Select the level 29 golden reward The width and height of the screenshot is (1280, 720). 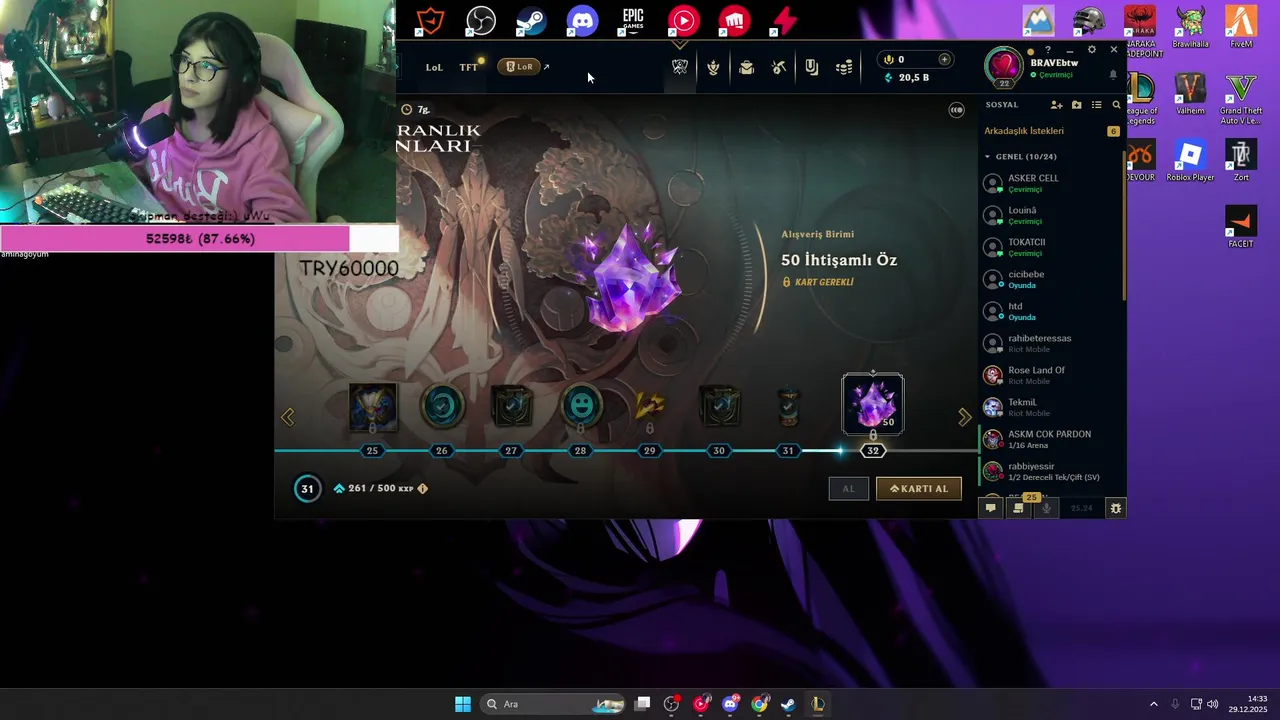pyautogui.click(x=650, y=407)
